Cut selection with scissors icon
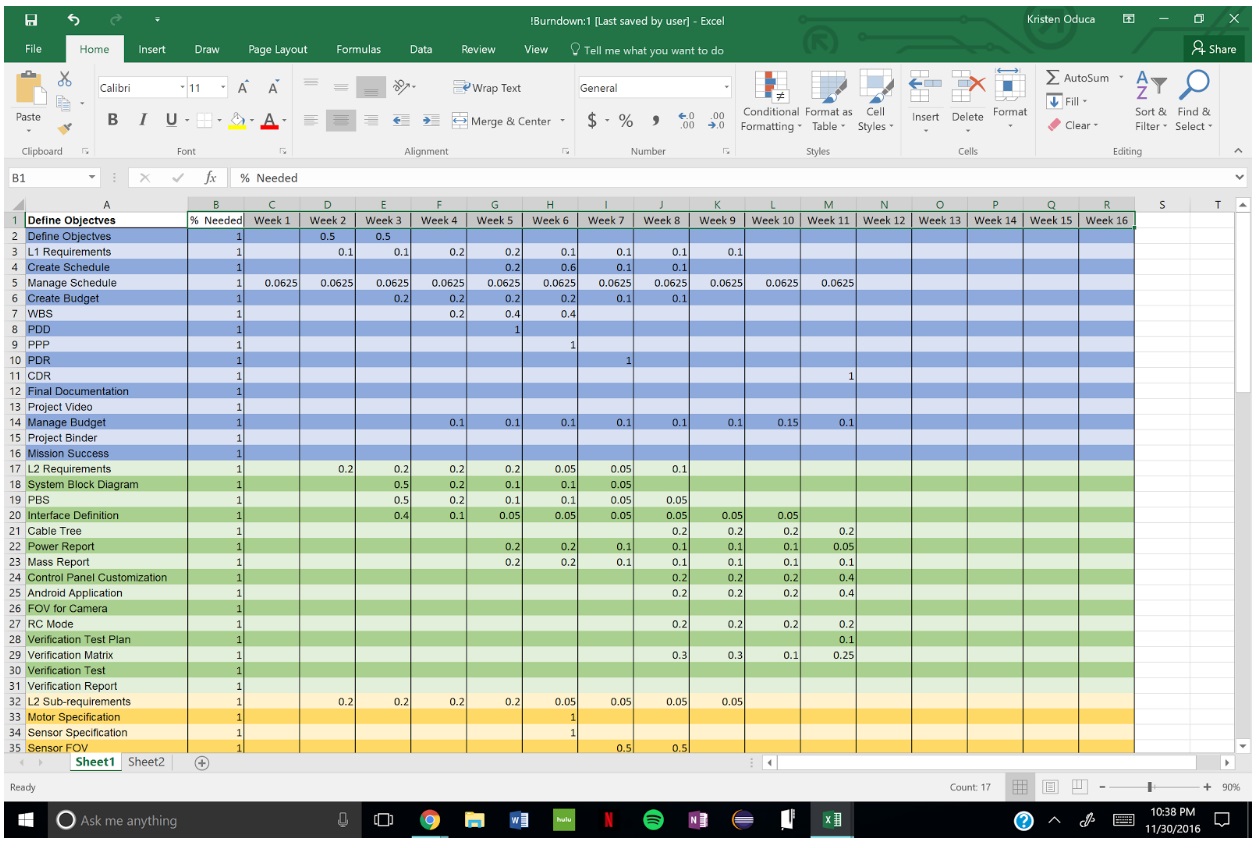This screenshot has height=848, width=1259. (x=65, y=79)
